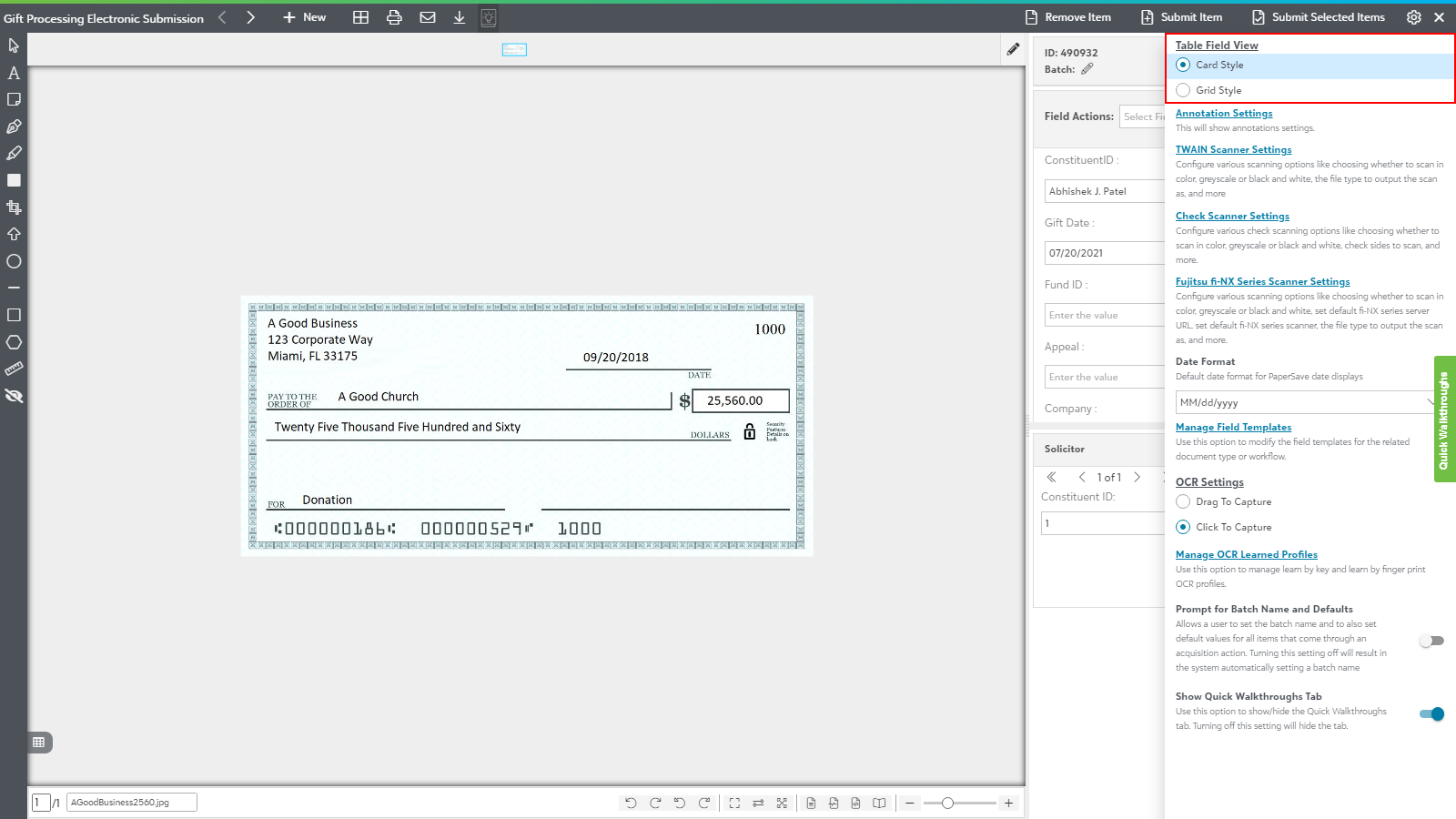Open Manage Field Templates link
Screen dimensions: 1456x819
pyautogui.click(x=1233, y=427)
